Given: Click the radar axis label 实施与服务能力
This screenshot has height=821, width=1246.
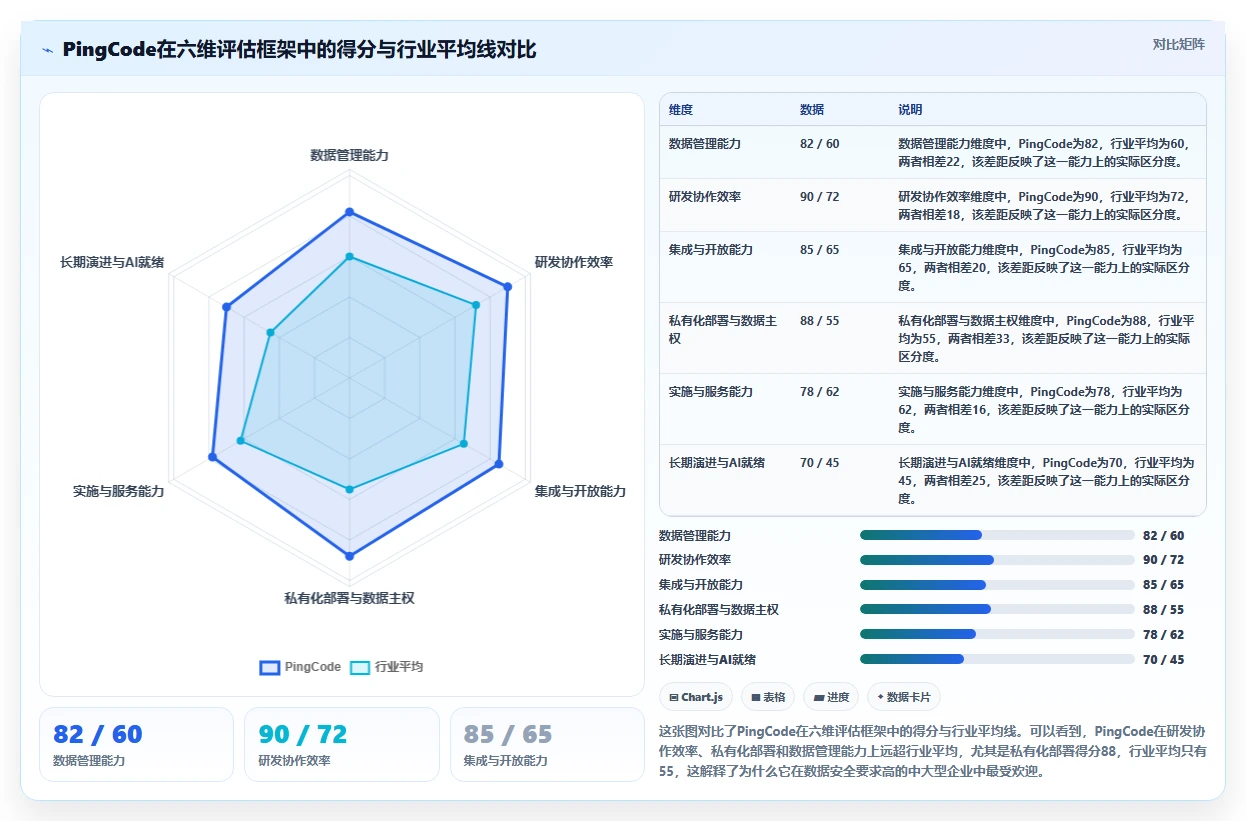Looking at the screenshot, I should 118,491.
